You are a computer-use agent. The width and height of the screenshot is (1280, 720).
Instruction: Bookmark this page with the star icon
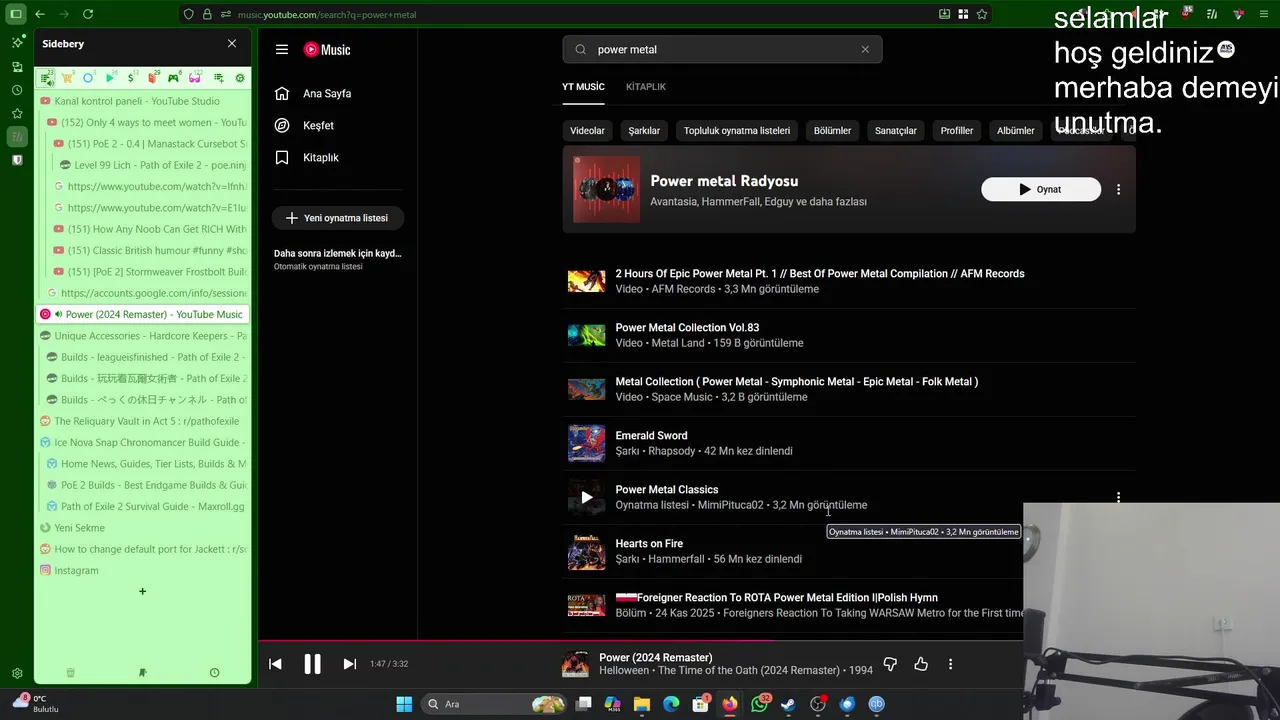click(x=982, y=14)
